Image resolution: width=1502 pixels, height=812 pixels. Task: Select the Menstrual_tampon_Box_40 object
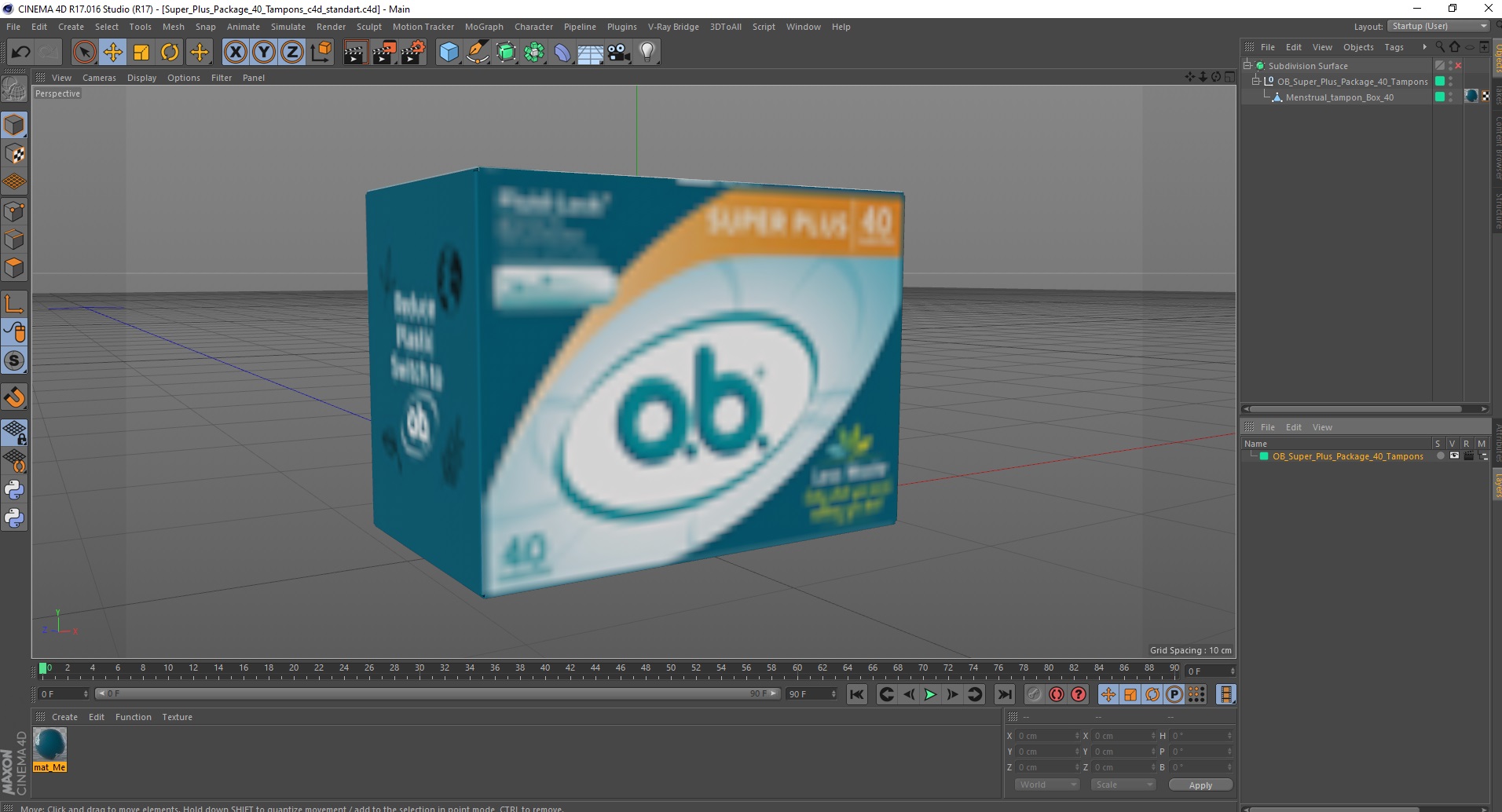point(1339,97)
